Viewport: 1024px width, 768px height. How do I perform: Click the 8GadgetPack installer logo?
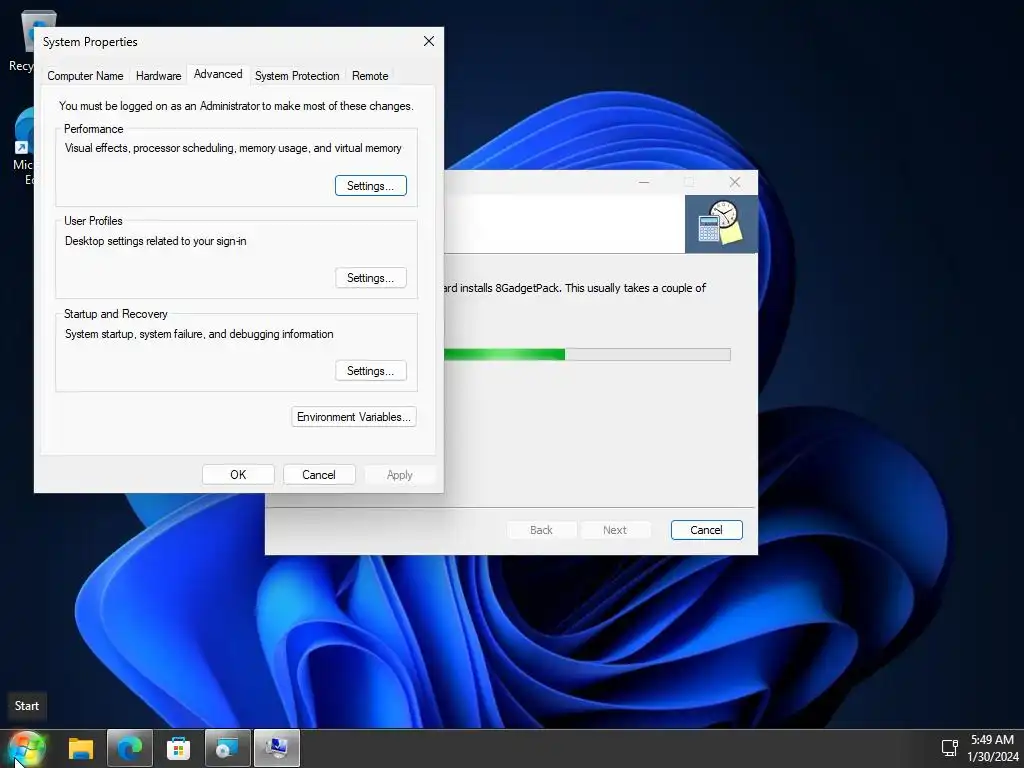(x=721, y=224)
